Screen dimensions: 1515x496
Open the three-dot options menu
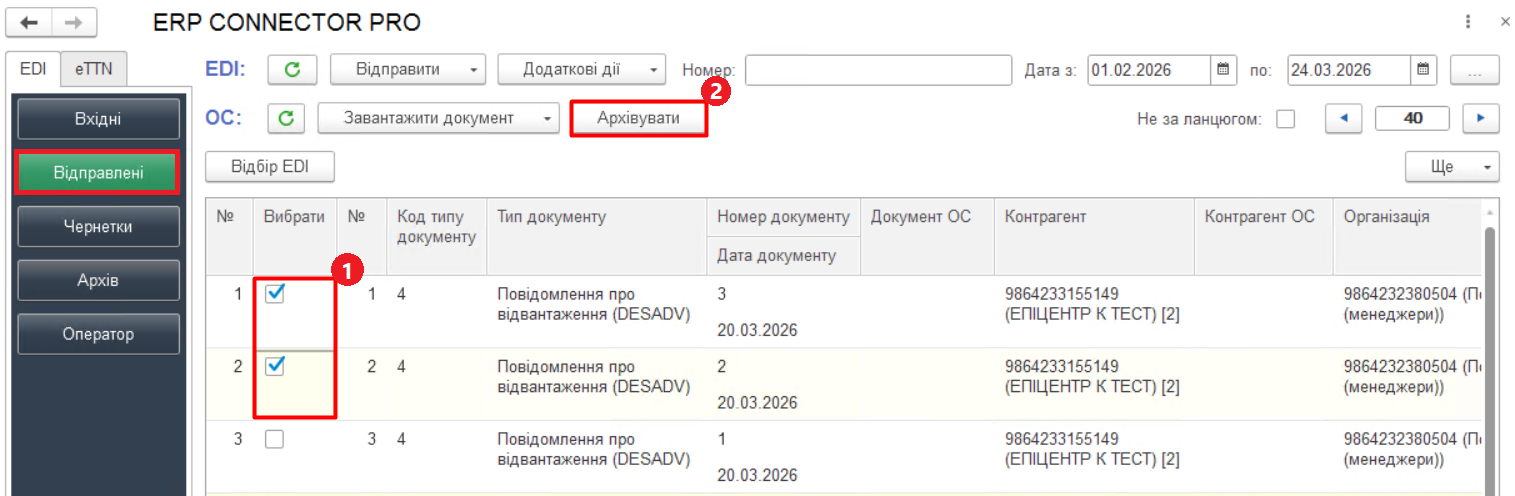(x=1468, y=22)
